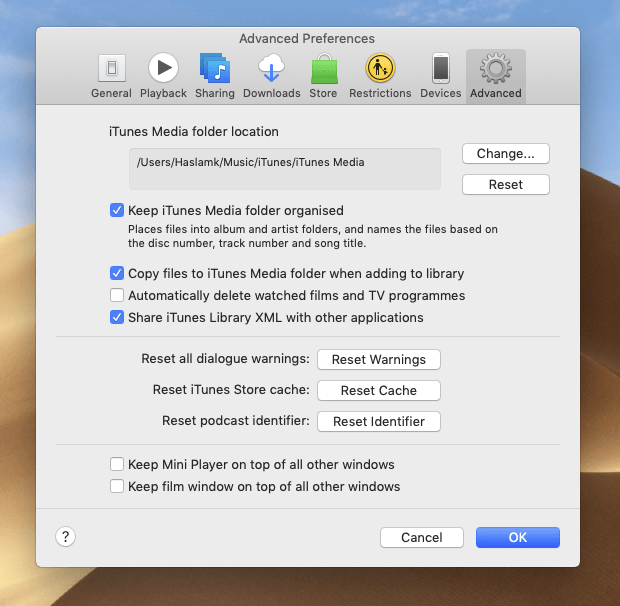Screen dimensions: 620x606
Task: Click Change... media folder button
Action: tap(506, 153)
